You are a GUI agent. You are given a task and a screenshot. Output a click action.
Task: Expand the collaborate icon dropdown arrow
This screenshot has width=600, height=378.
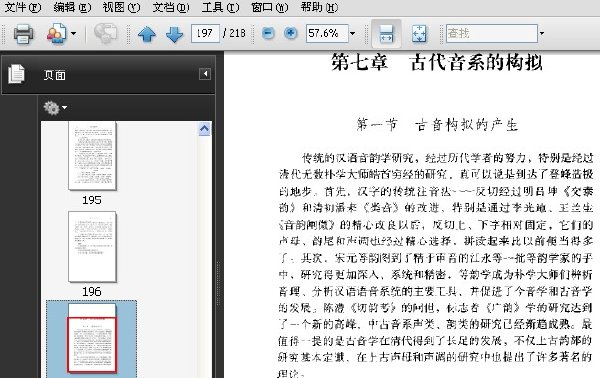[x=73, y=34]
